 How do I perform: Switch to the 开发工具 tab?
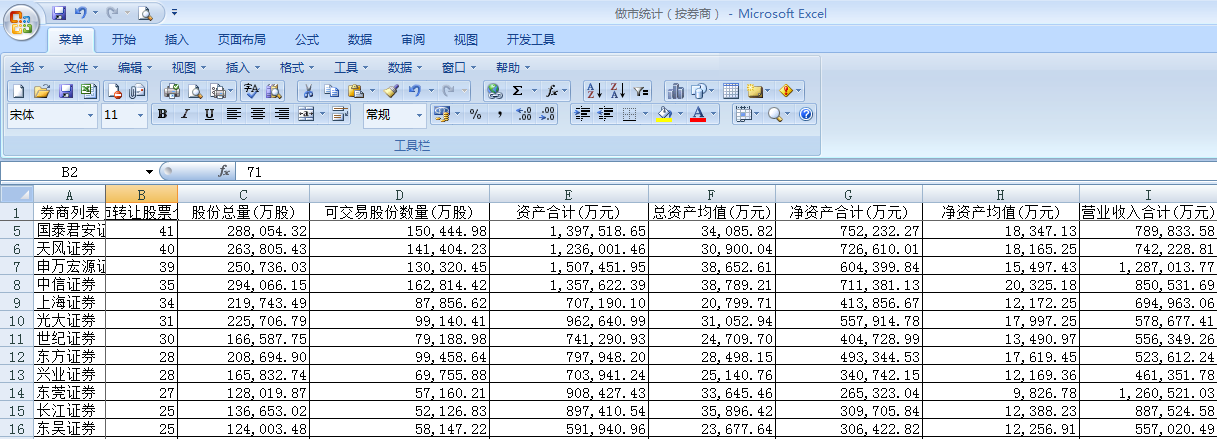(531, 40)
